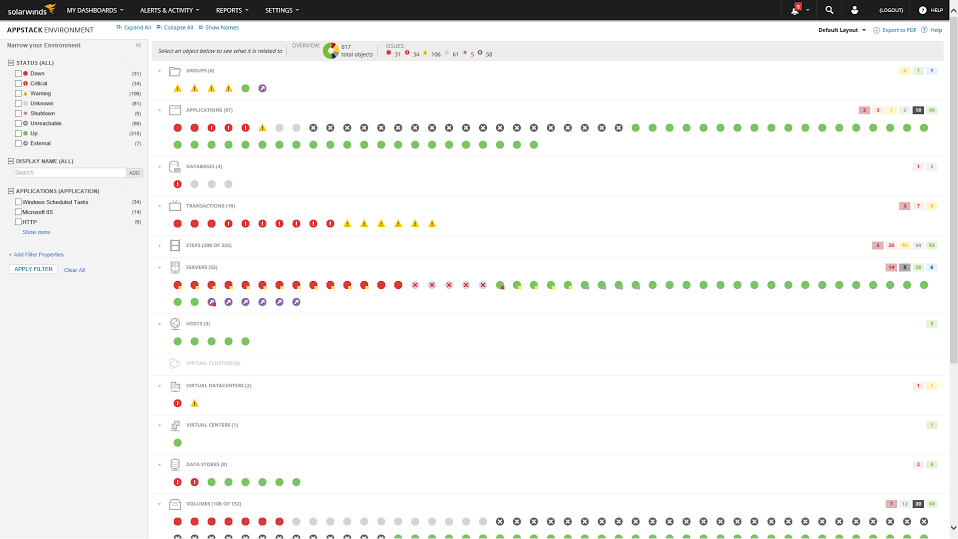Click the Help question mark icon
The height and width of the screenshot is (539, 958).
(x=923, y=10)
